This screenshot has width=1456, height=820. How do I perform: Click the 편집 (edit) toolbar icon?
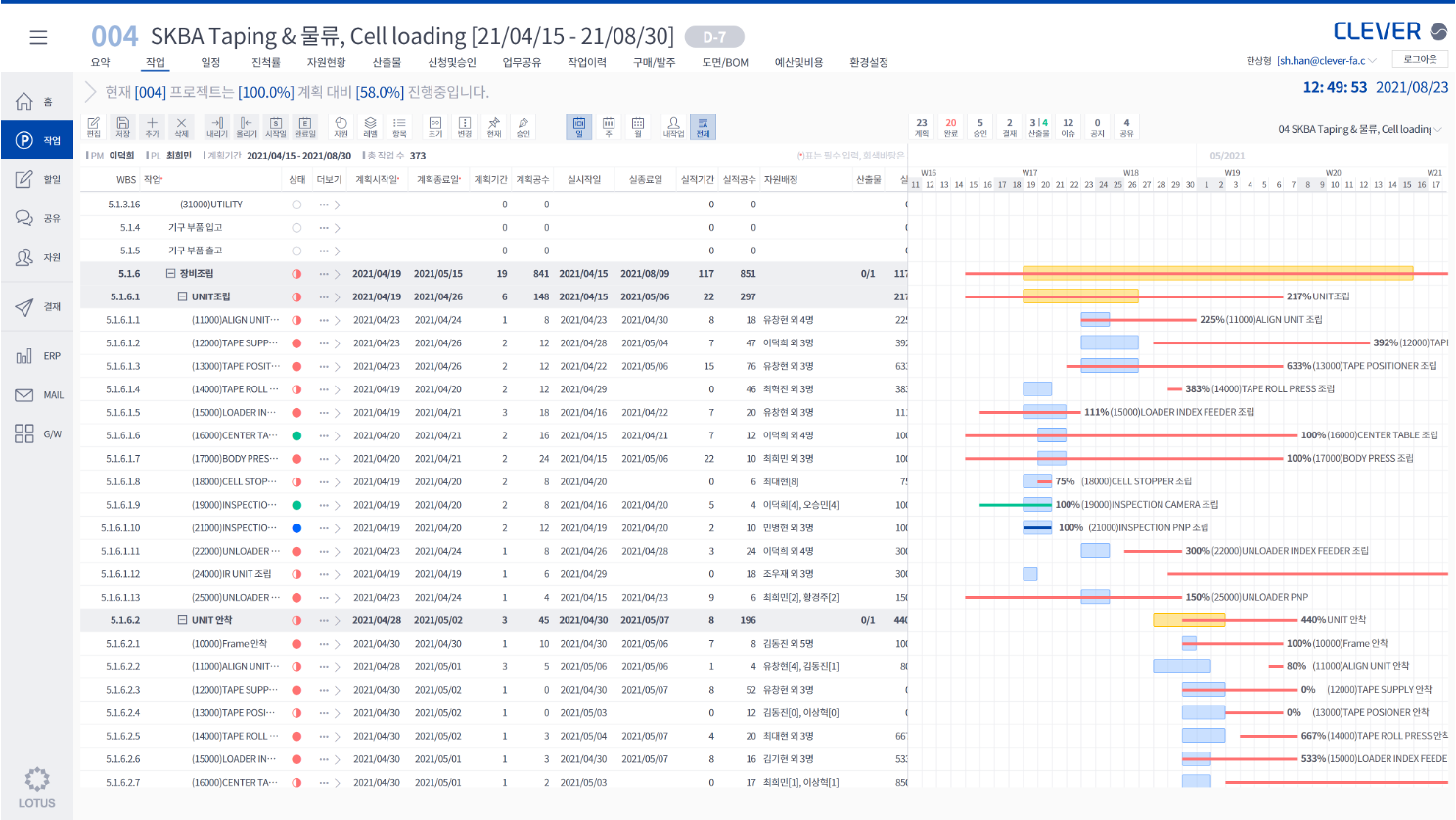click(x=94, y=127)
